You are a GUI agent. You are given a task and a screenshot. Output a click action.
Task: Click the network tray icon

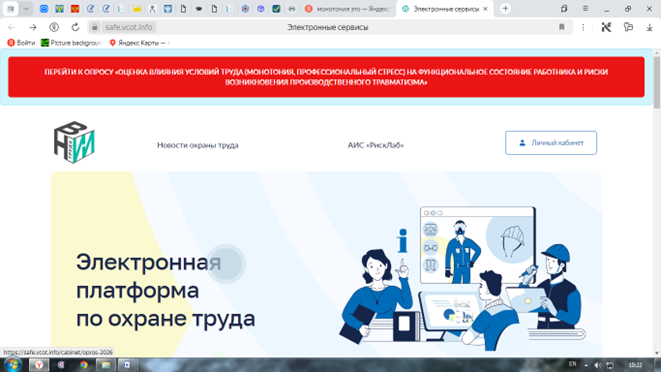point(610,365)
